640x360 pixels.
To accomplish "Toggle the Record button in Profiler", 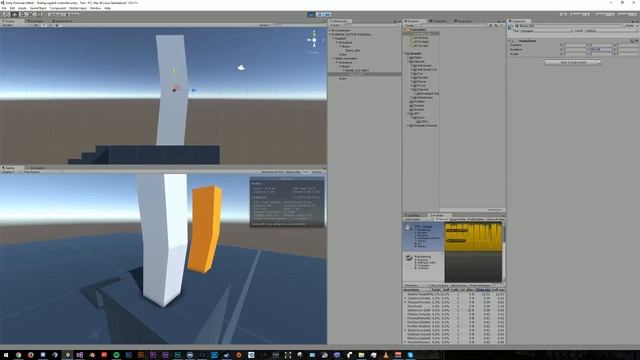I will [x=442, y=220].
